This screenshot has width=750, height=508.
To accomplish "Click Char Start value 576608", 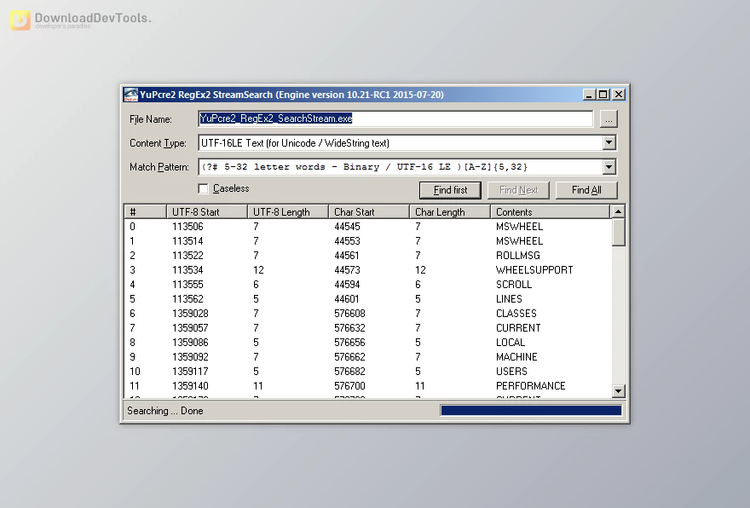I will pyautogui.click(x=350, y=313).
